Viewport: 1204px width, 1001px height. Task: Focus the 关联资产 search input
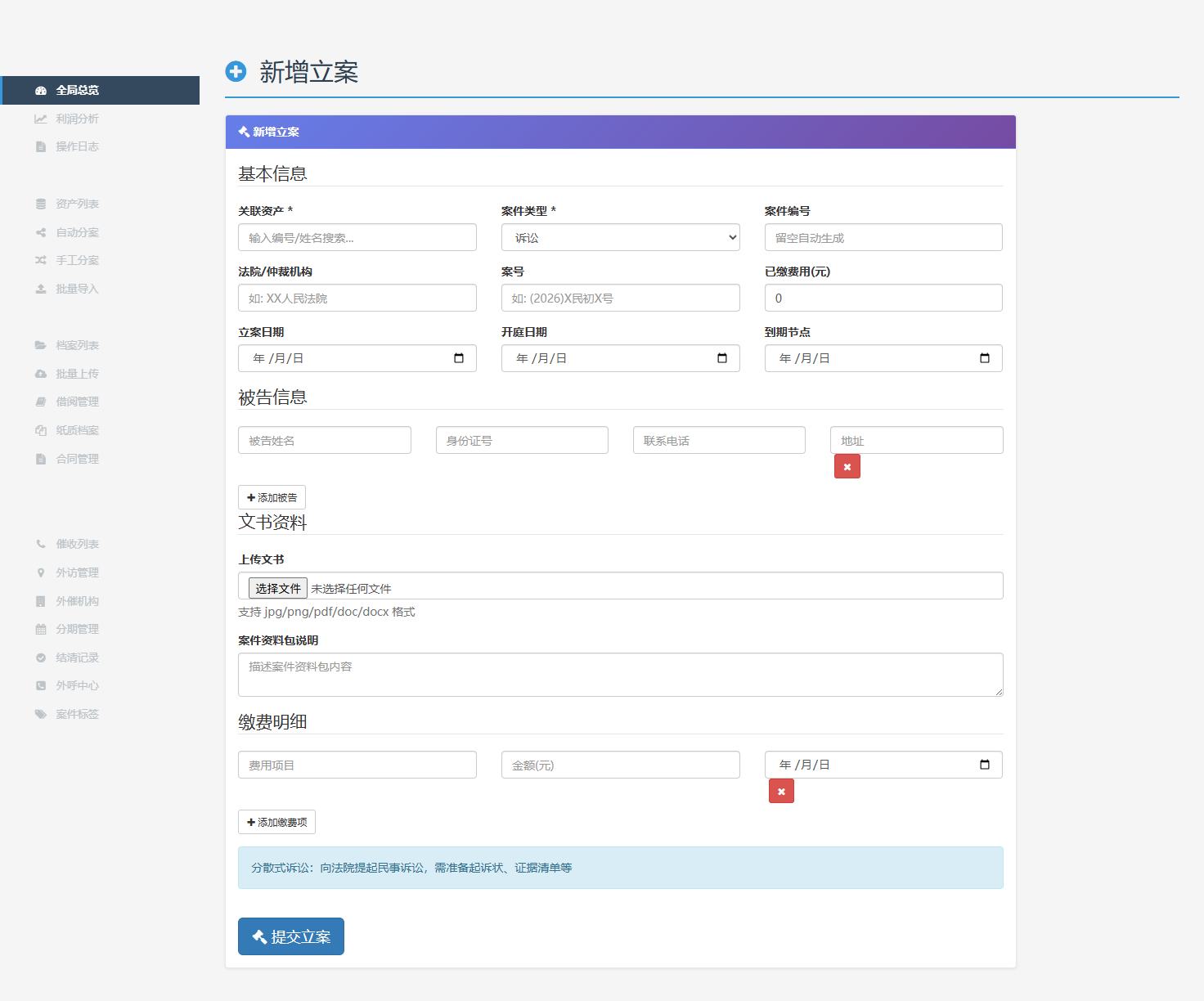pos(357,237)
